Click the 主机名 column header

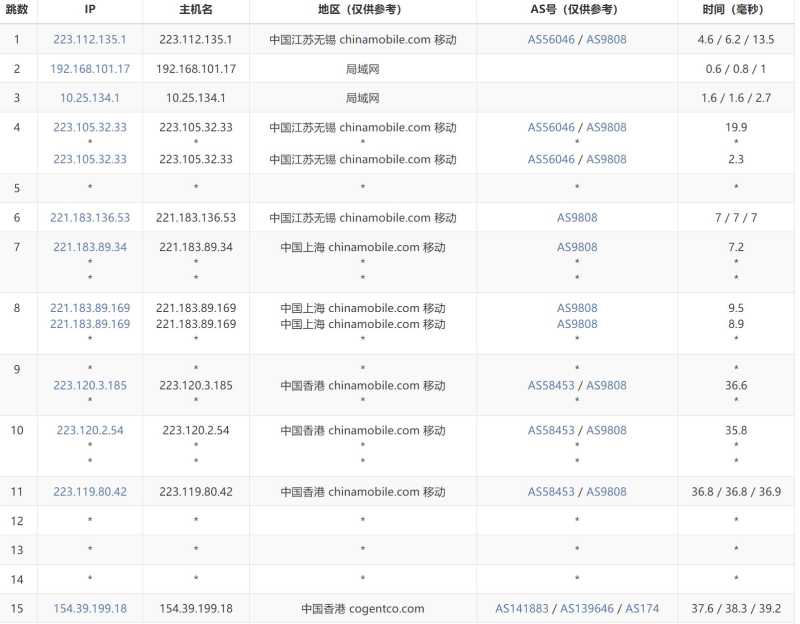(196, 10)
